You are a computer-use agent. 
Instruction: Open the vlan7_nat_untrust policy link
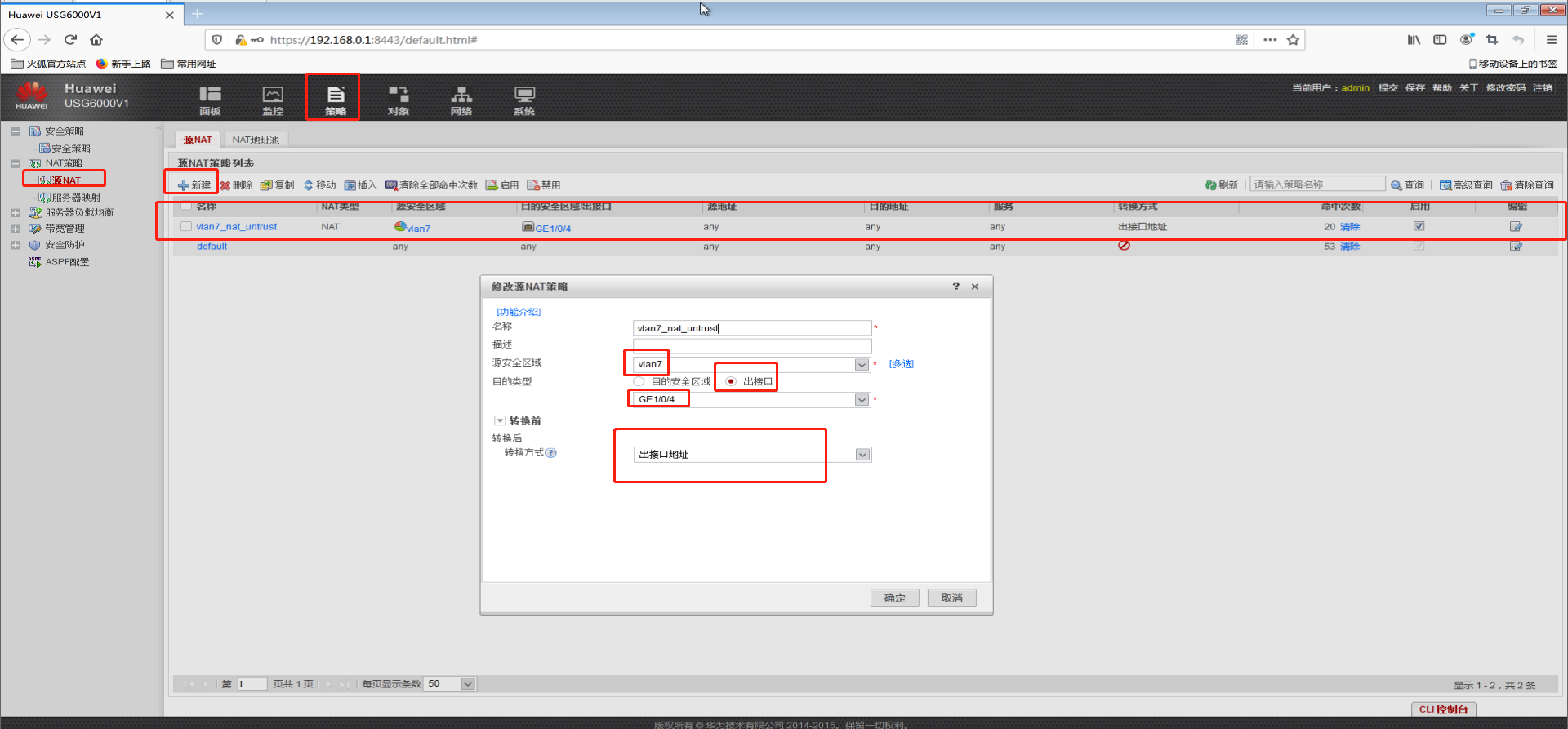237,227
